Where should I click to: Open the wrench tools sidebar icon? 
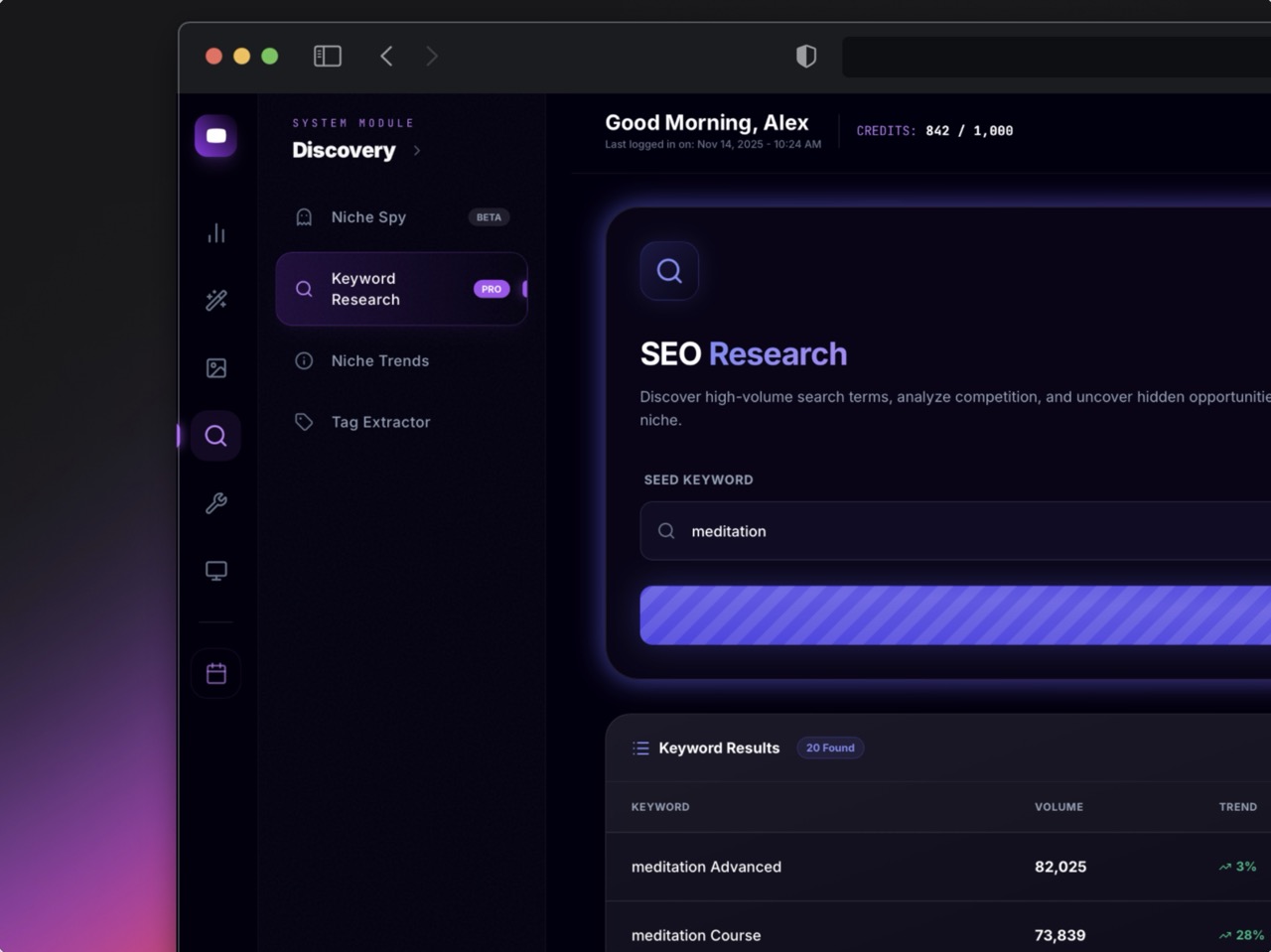click(215, 503)
